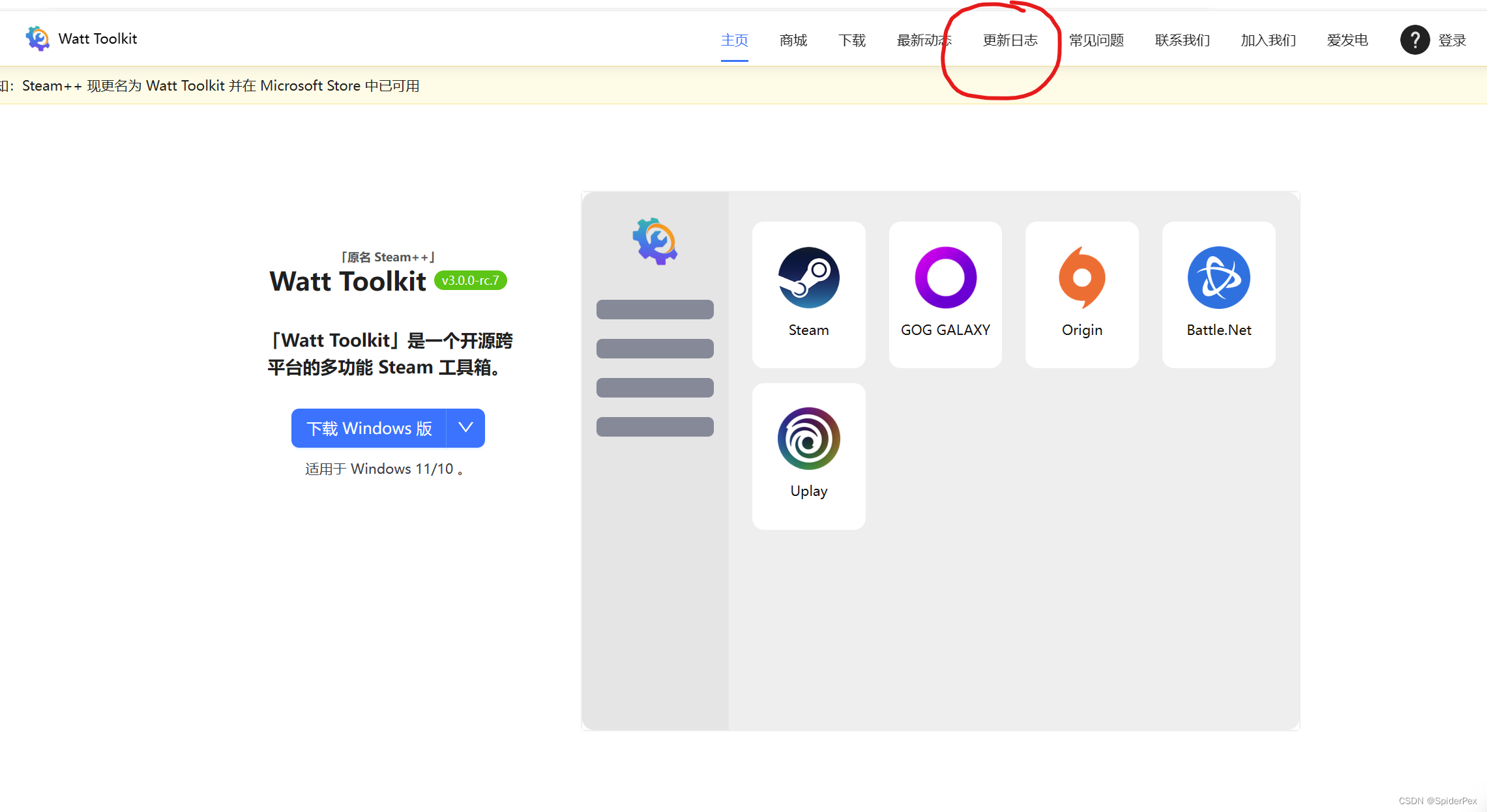Image resolution: width=1487 pixels, height=812 pixels.
Task: Expand the Windows download options arrow
Action: (465, 428)
